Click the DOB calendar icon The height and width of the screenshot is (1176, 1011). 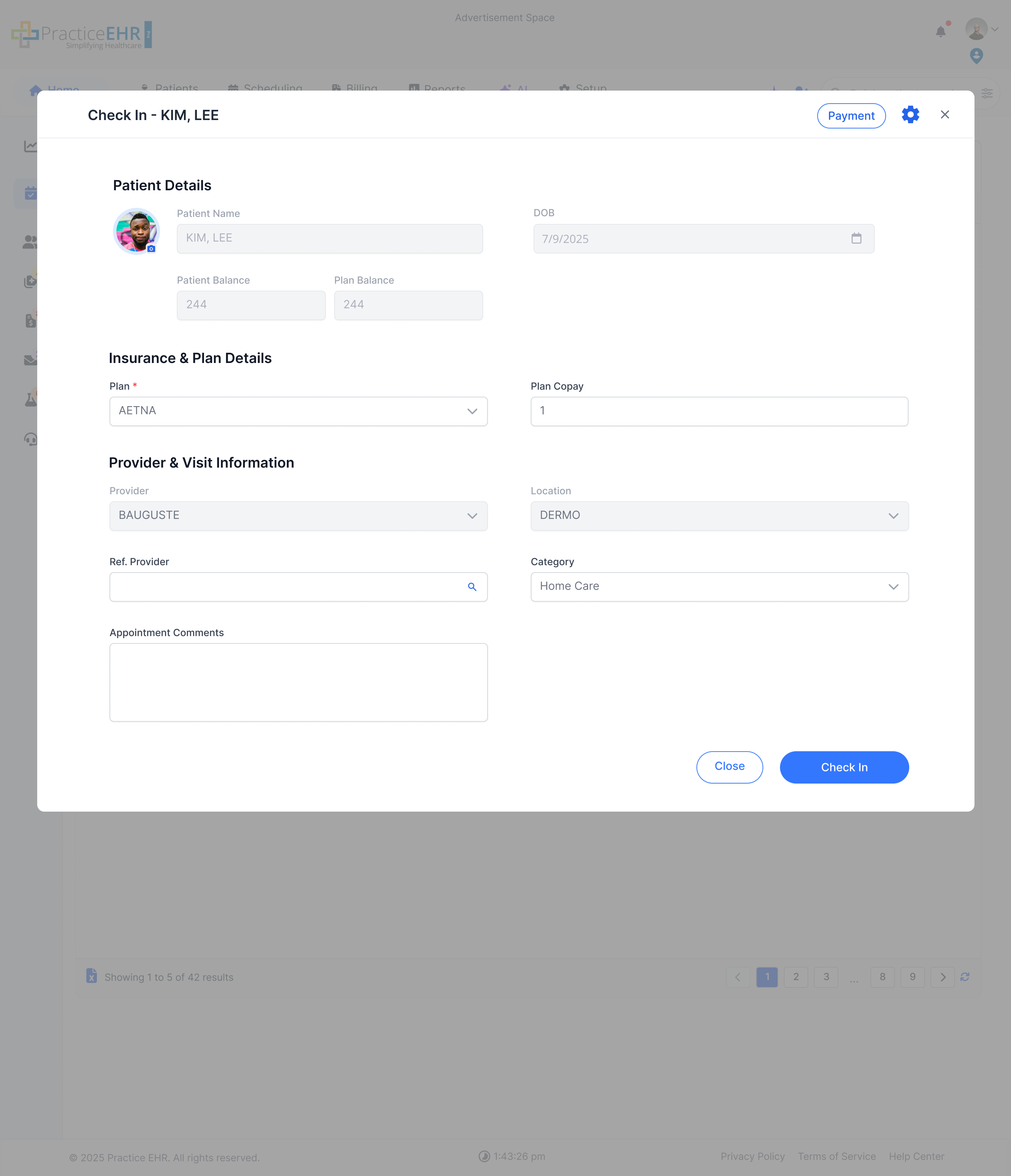[x=856, y=238]
